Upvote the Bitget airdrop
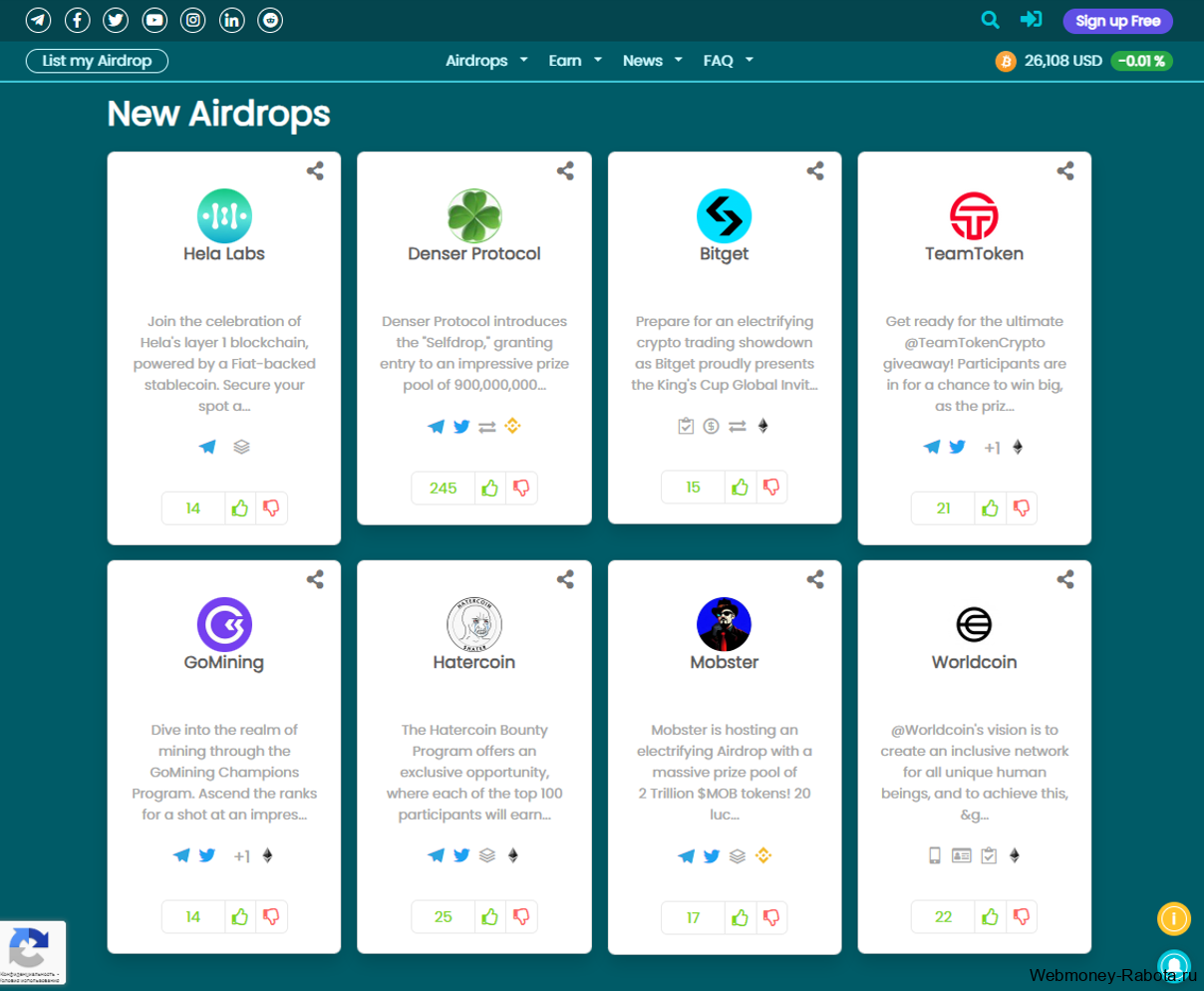The height and width of the screenshot is (991, 1204). tap(741, 487)
